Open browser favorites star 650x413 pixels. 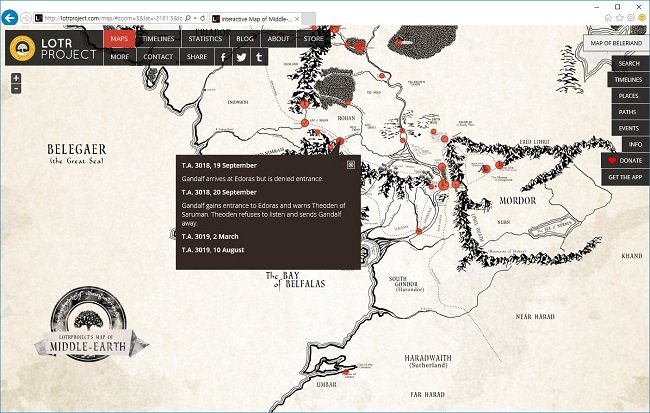point(620,18)
